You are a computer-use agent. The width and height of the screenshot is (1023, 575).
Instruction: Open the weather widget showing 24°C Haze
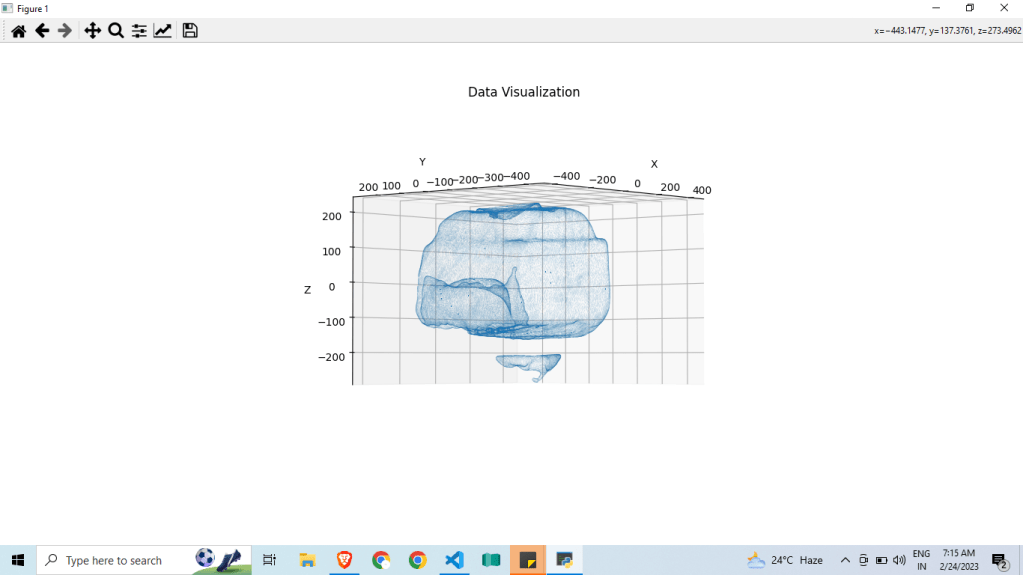pyautogui.click(x=785, y=560)
